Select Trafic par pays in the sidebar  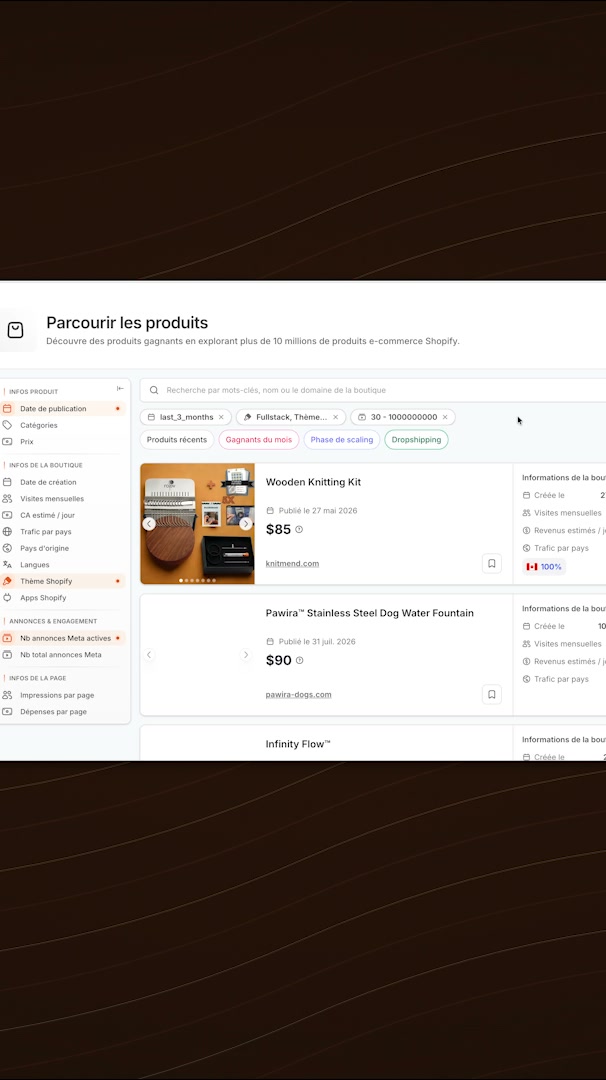(x=63, y=532)
